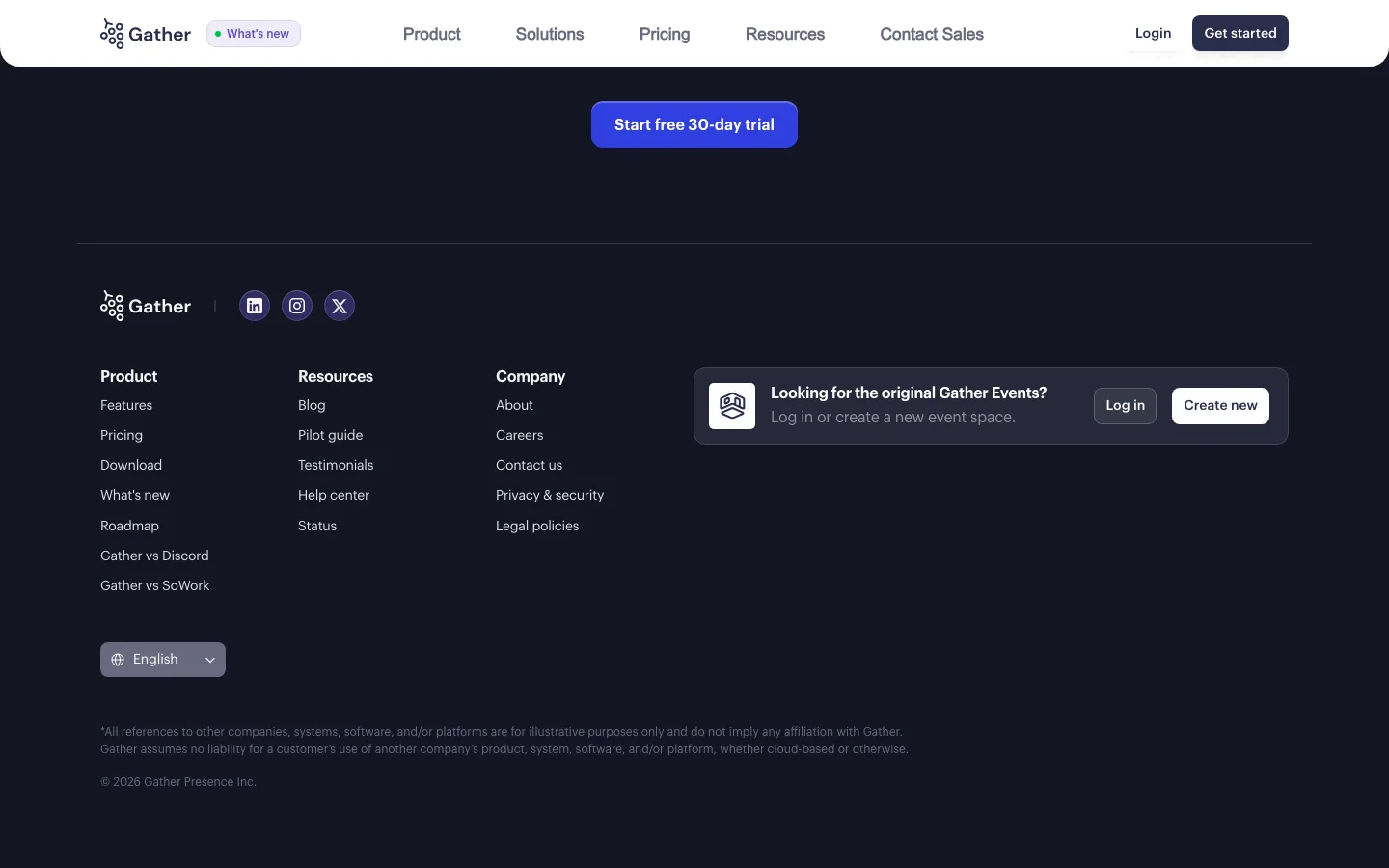This screenshot has width=1389, height=868.
Task: Open What's new footer link
Action: pyautogui.click(x=135, y=495)
